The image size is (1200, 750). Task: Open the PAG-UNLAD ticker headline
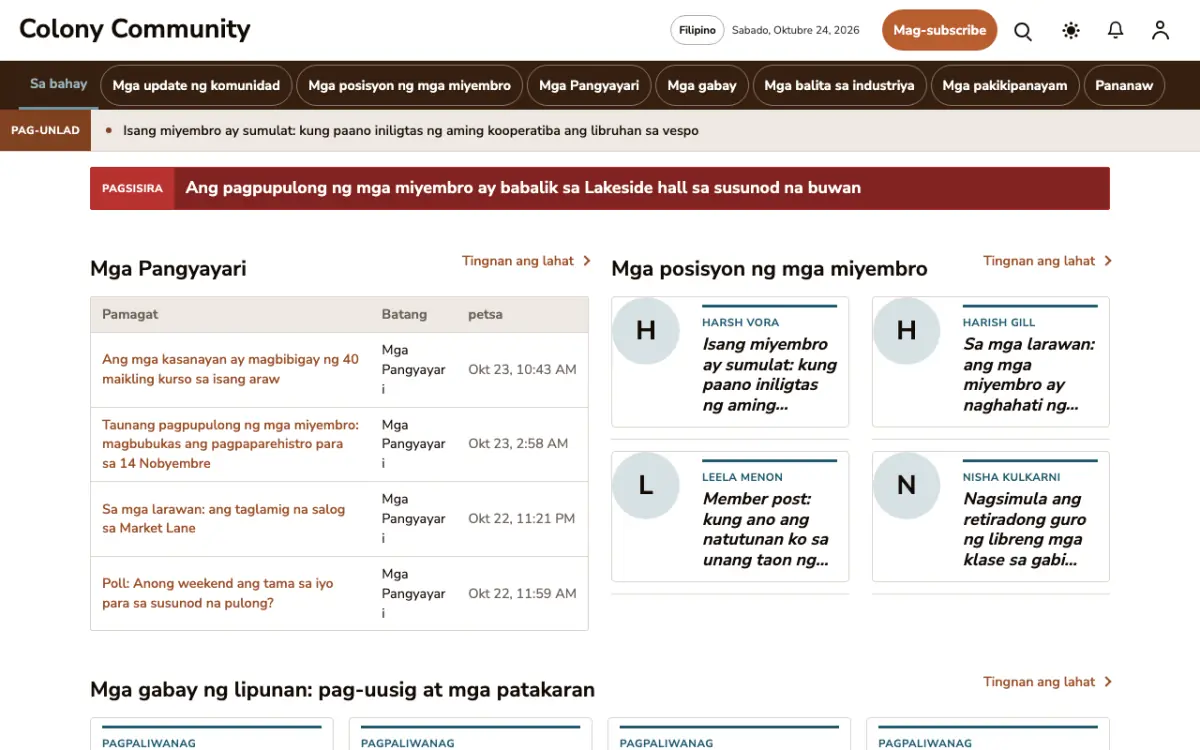pos(411,130)
